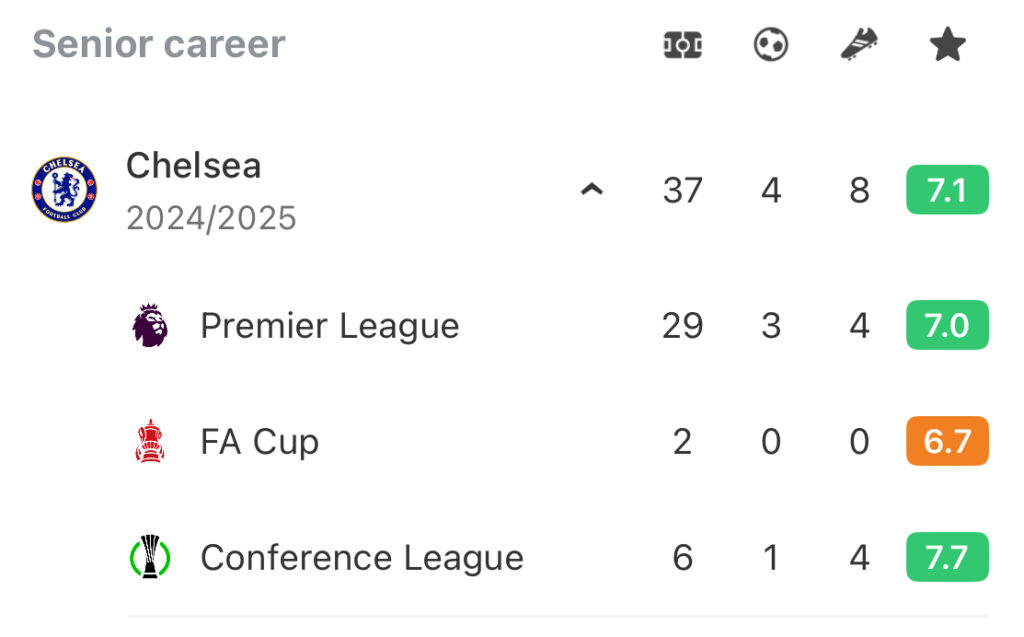This screenshot has width=1024, height=637.
Task: Click the Chelsea club crest
Action: pyautogui.click(x=65, y=189)
